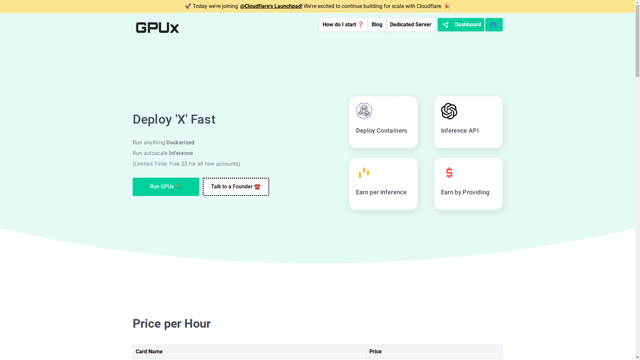Open the Discord icon button
Image resolution: width=640 pixels, height=360 pixels.
point(493,24)
